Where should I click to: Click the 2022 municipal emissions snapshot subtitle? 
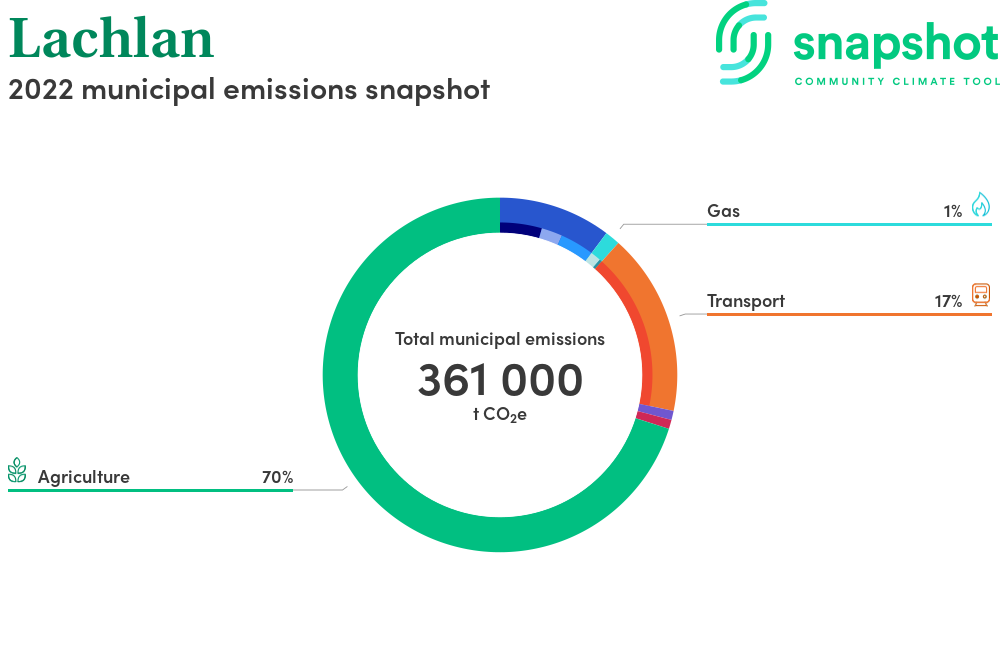[249, 89]
